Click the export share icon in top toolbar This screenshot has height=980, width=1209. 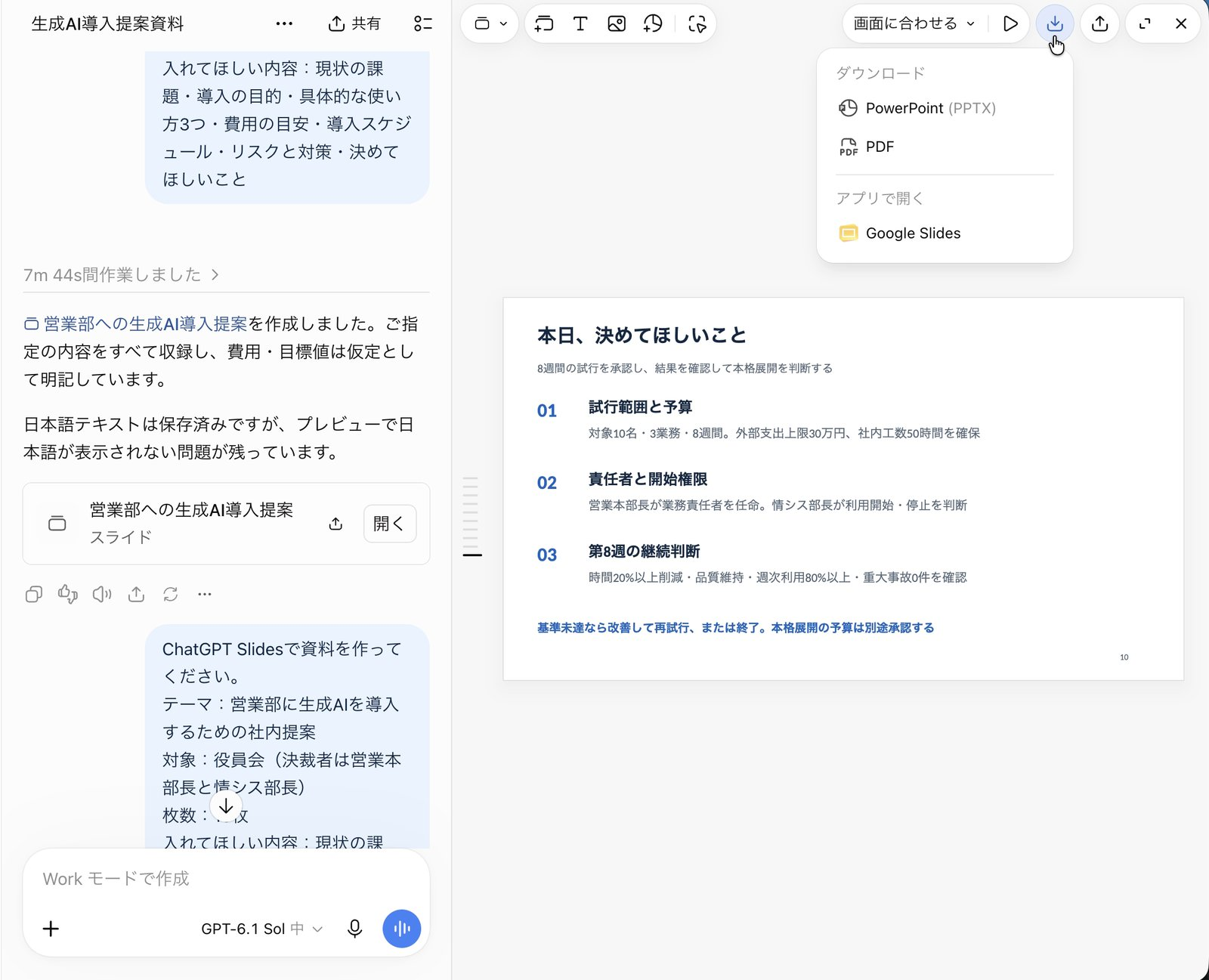click(1100, 23)
